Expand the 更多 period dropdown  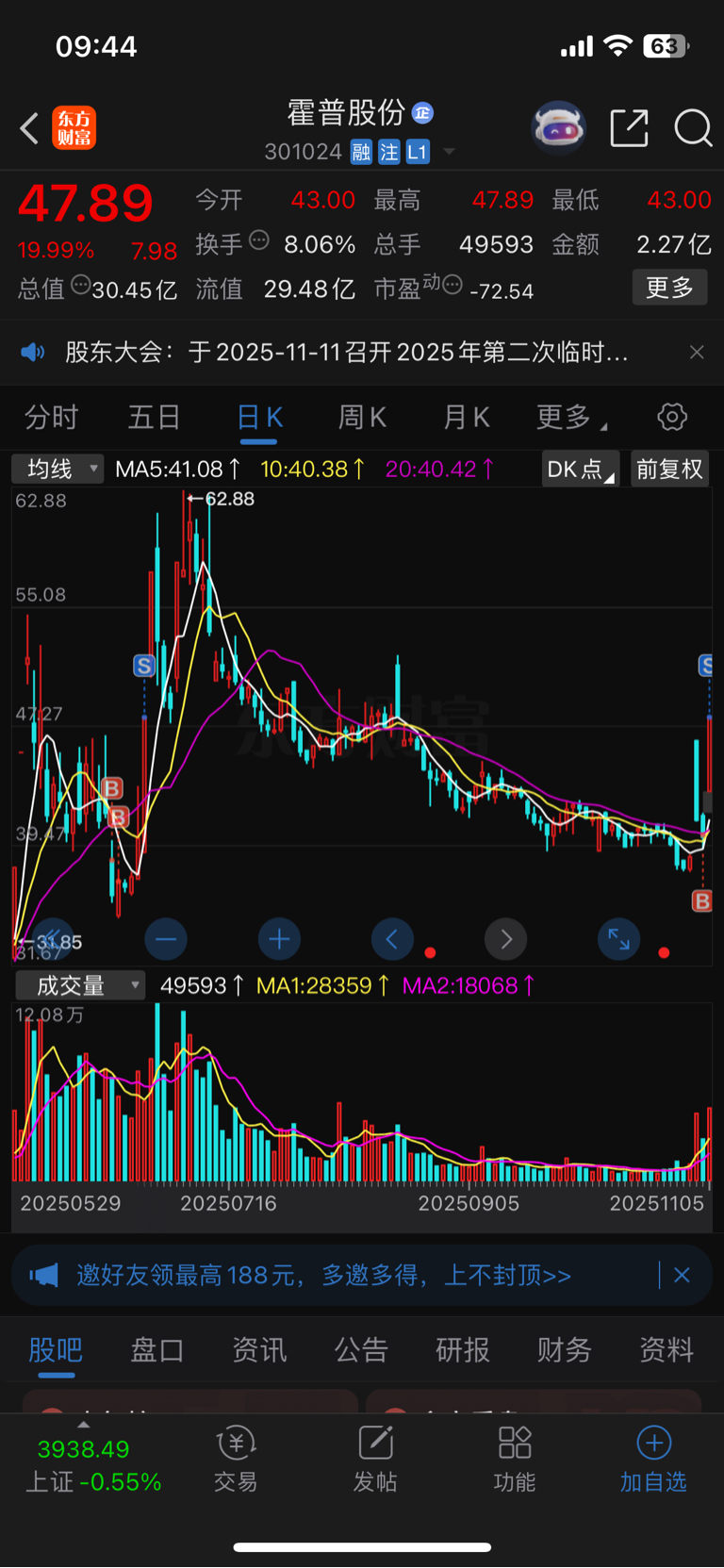point(571,417)
